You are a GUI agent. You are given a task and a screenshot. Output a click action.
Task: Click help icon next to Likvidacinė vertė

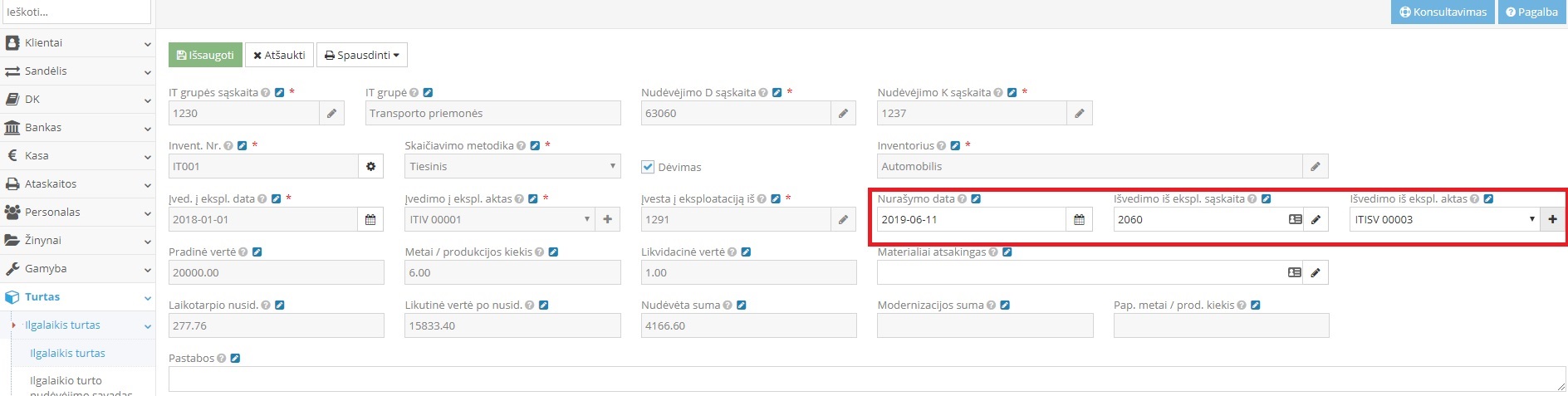731,252
